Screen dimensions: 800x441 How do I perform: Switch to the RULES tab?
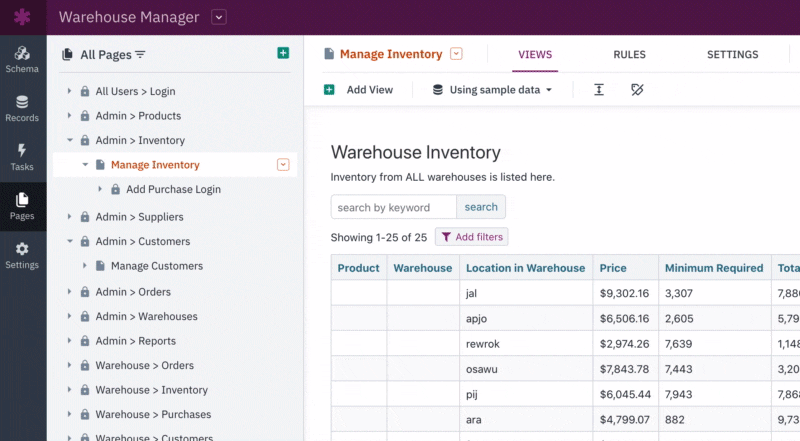630,55
